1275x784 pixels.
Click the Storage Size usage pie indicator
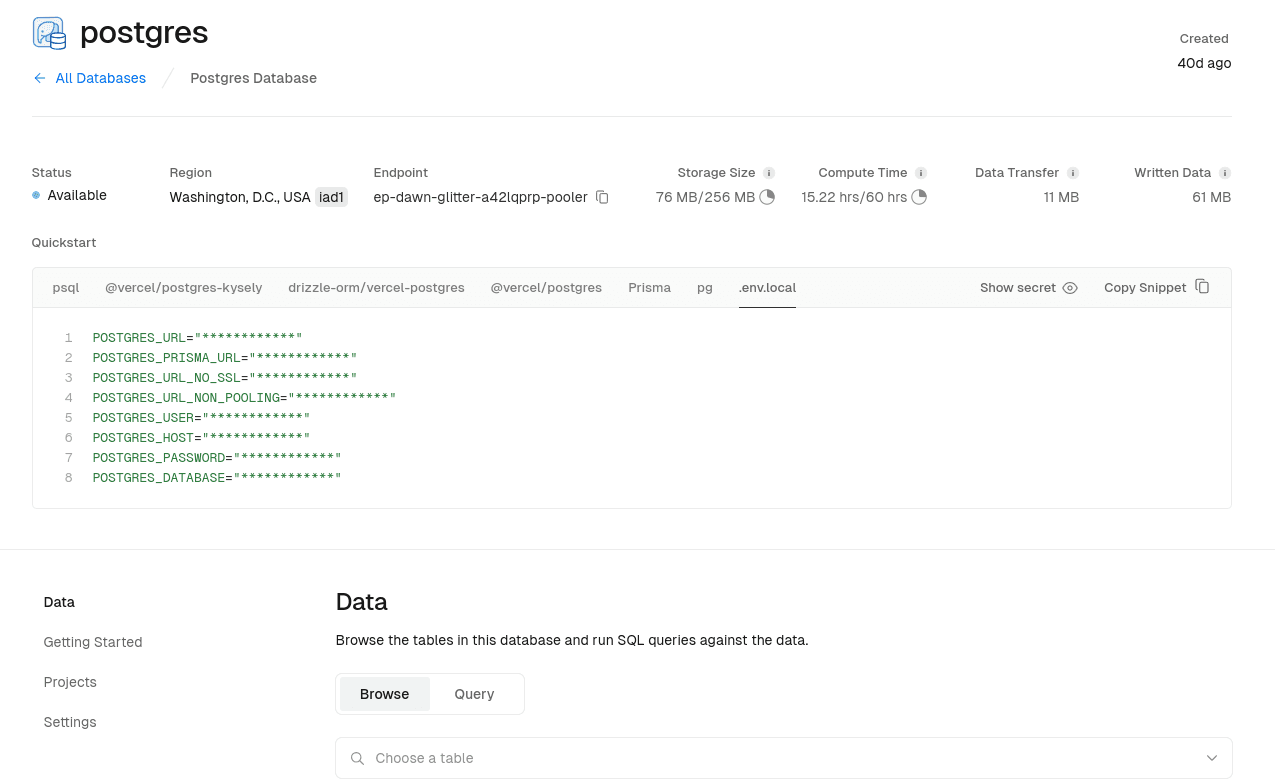click(x=767, y=197)
